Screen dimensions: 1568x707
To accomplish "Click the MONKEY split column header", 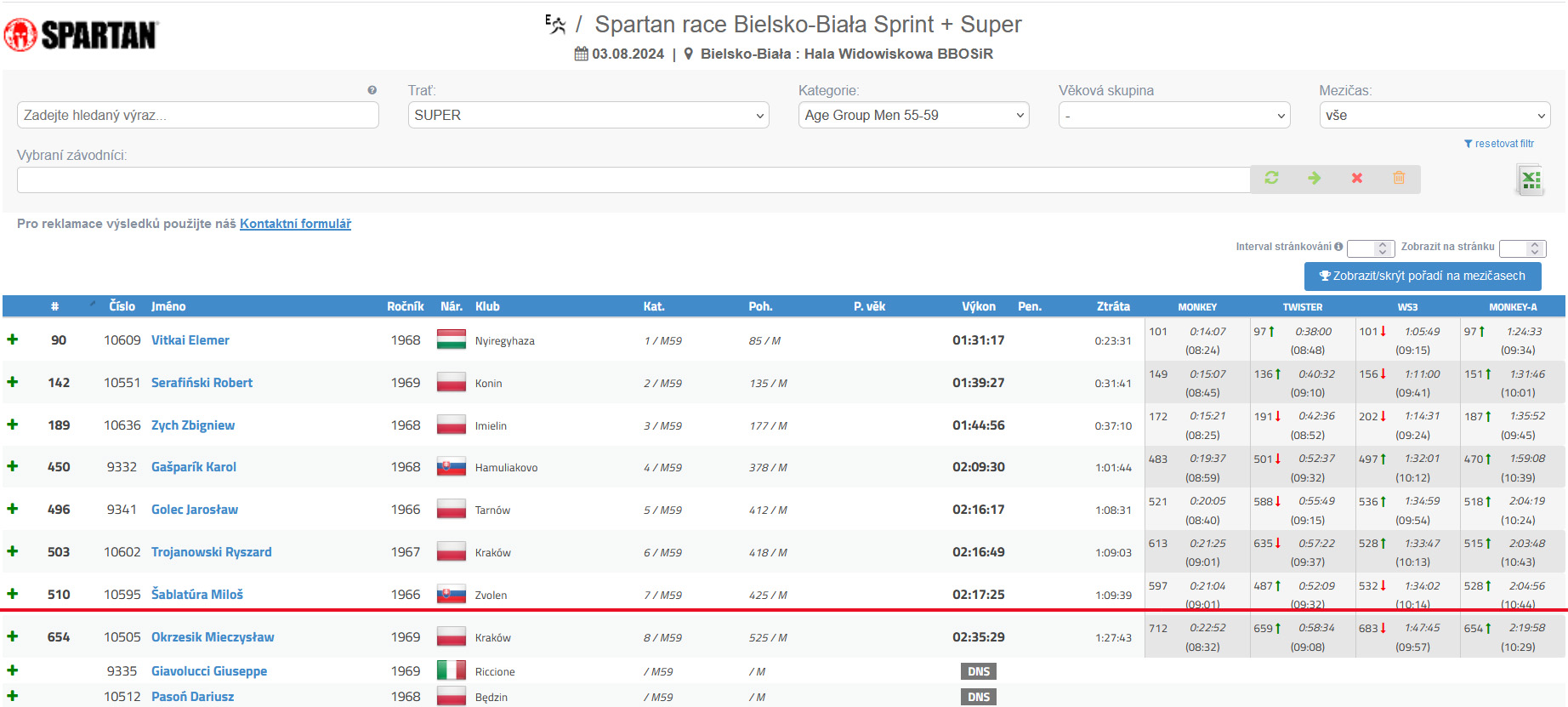I will pos(1197,307).
